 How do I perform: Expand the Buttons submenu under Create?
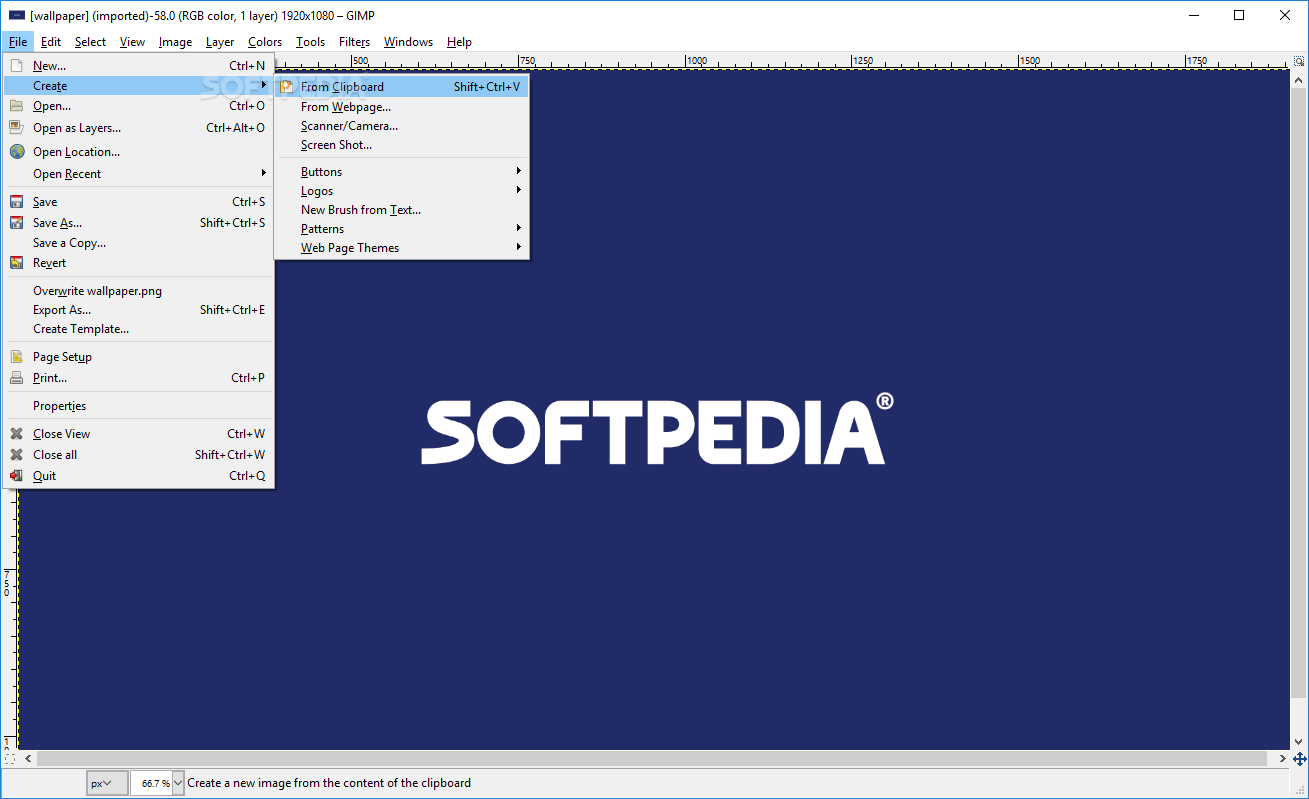pyautogui.click(x=321, y=171)
